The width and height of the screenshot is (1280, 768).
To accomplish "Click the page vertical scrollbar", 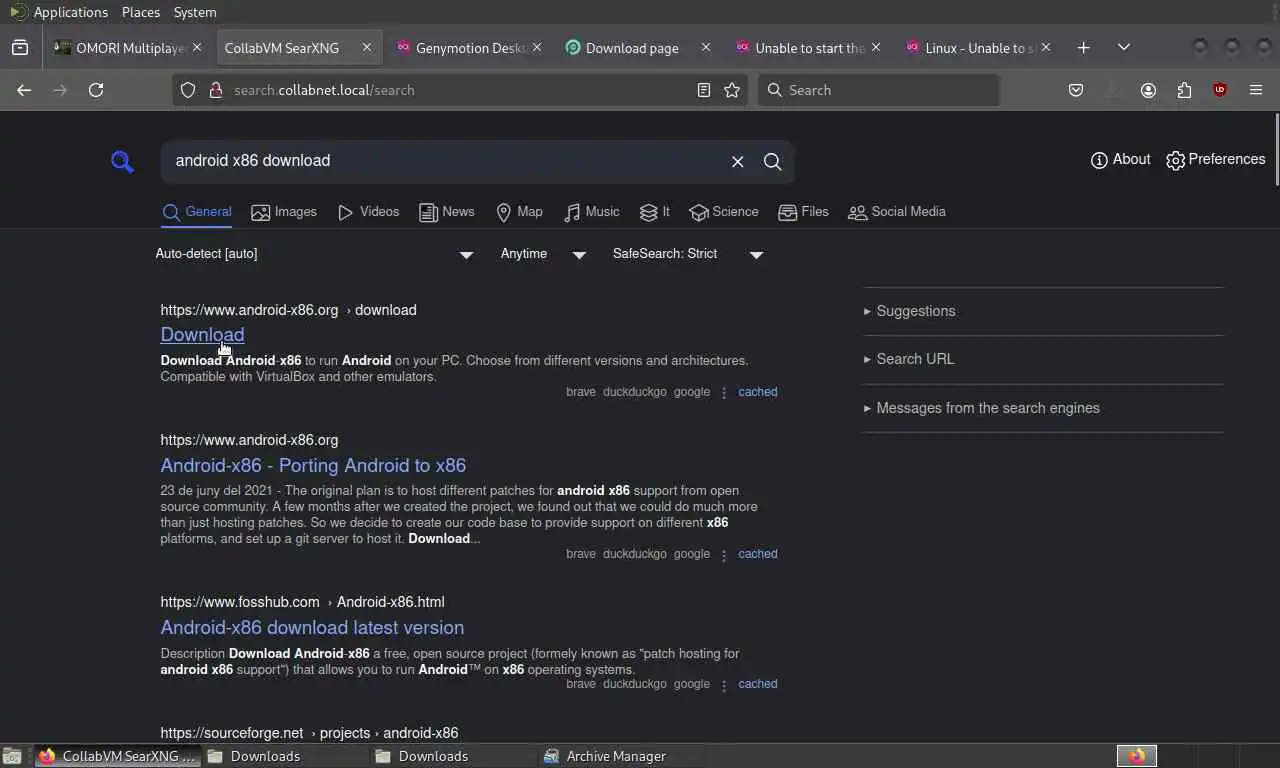I will click(x=1275, y=150).
